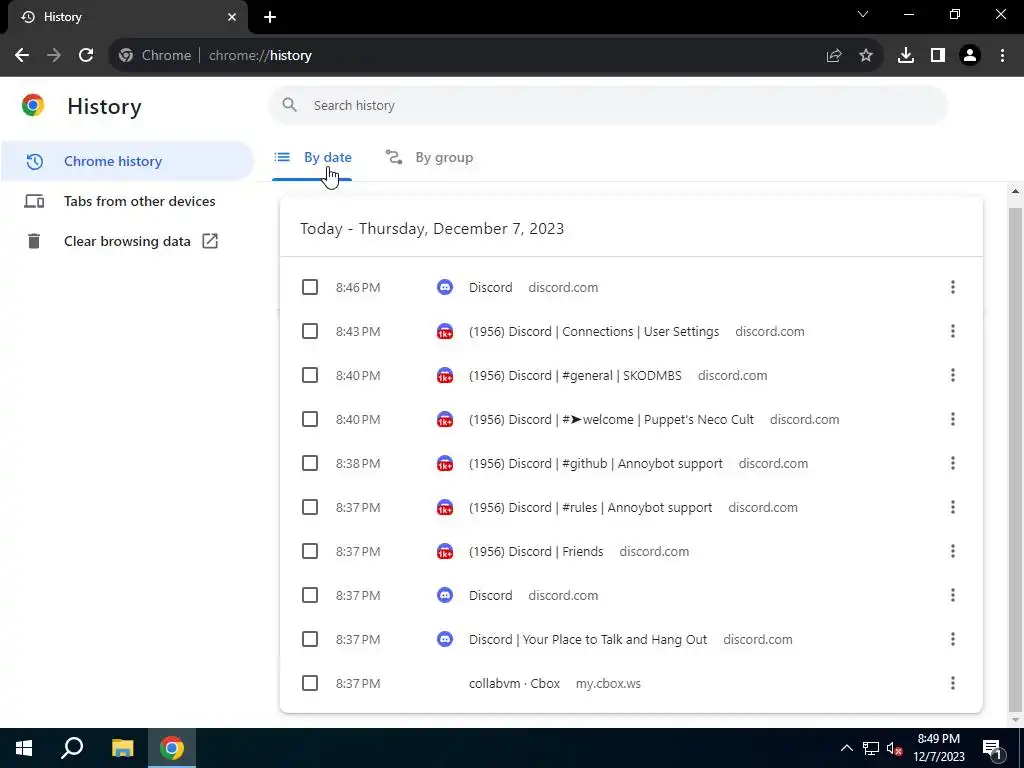Viewport: 1024px width, 768px height.
Task: Open actions menu for Connections User Settings entry
Action: pyautogui.click(x=953, y=331)
